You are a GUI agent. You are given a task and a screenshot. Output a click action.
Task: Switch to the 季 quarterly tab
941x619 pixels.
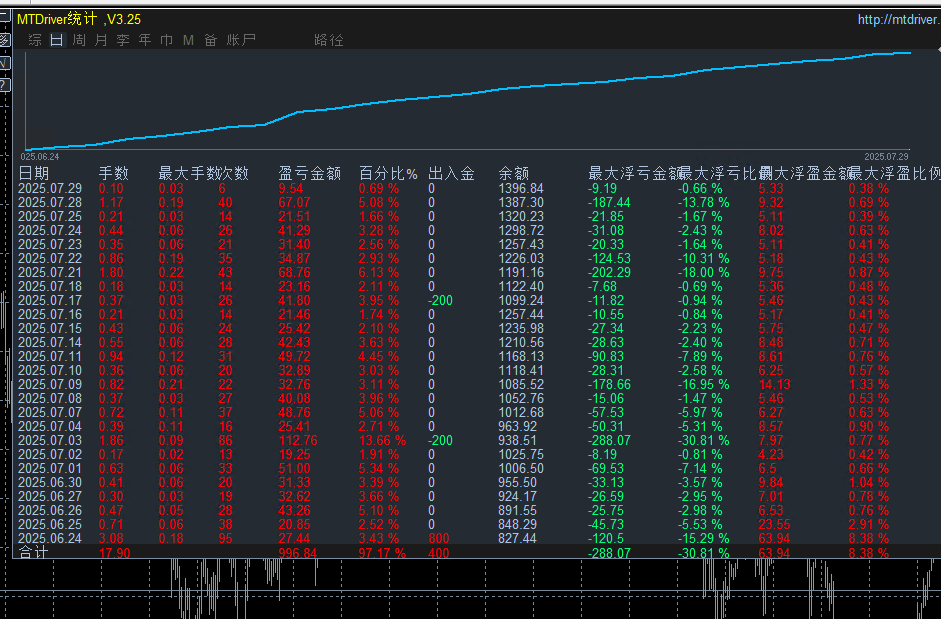(123, 40)
